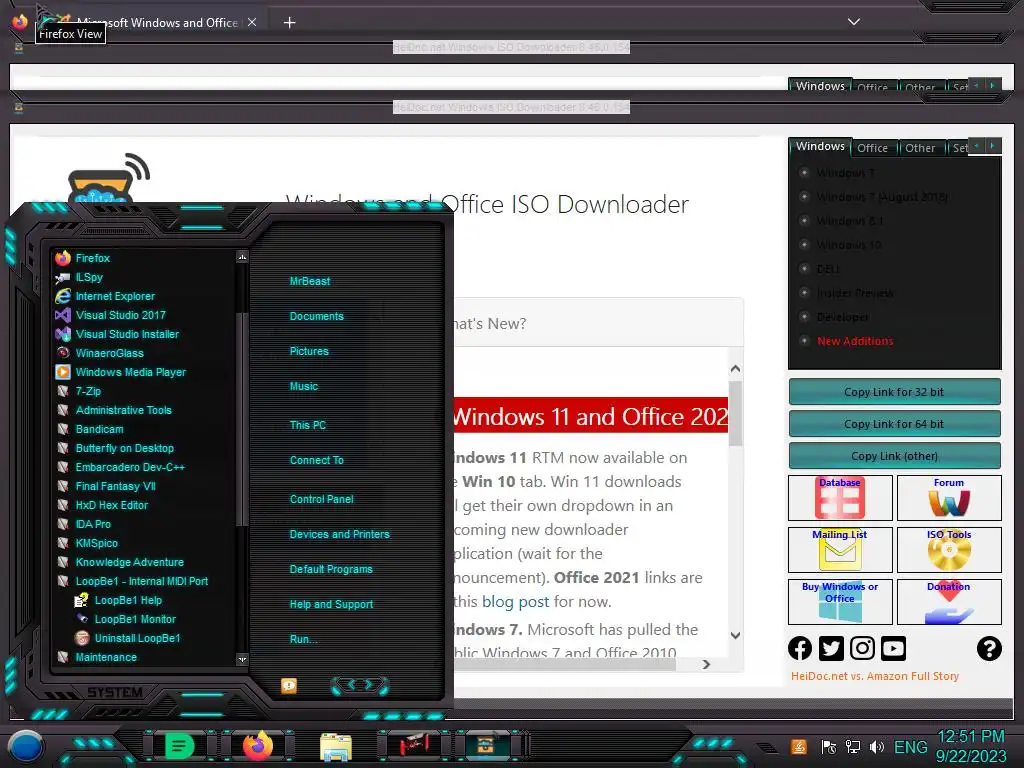The height and width of the screenshot is (768, 1024).
Task: Switch to Office tab above the radio list
Action: pos(872,148)
